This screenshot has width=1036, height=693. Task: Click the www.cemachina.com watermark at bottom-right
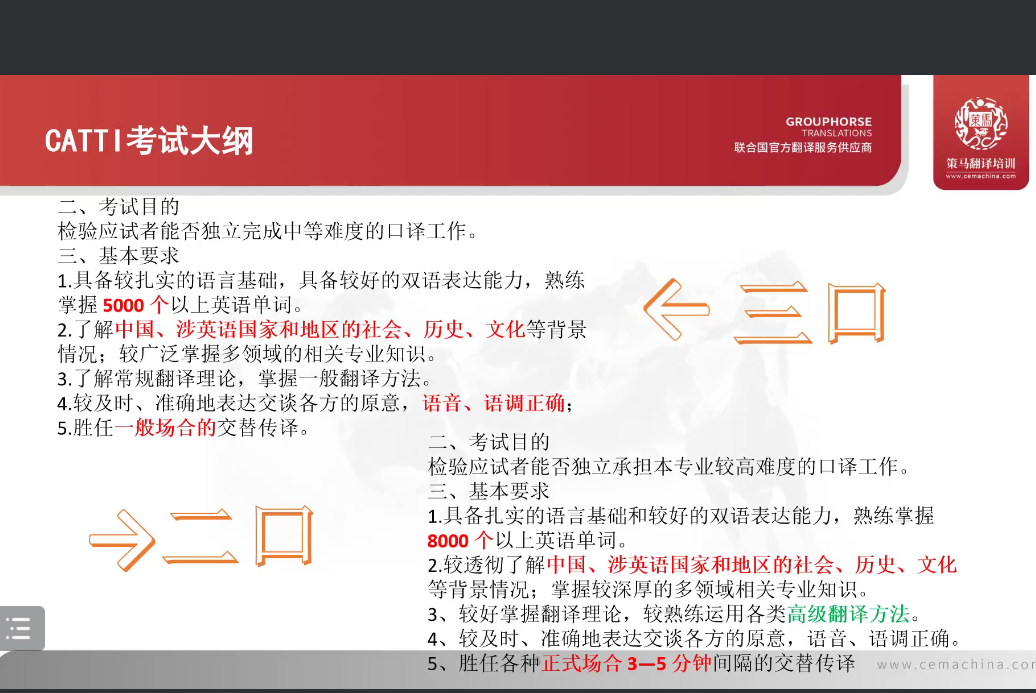tap(955, 664)
